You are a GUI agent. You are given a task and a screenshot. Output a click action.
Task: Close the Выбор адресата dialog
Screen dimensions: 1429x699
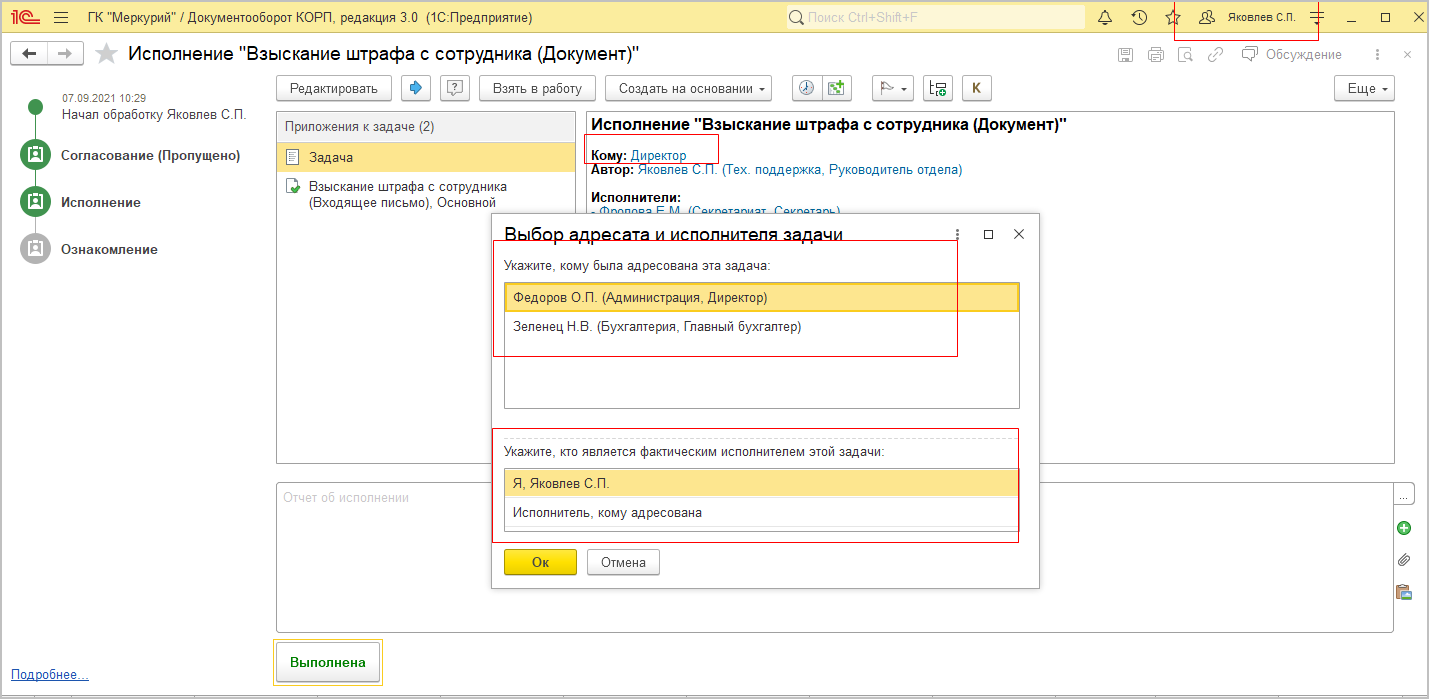point(1019,234)
